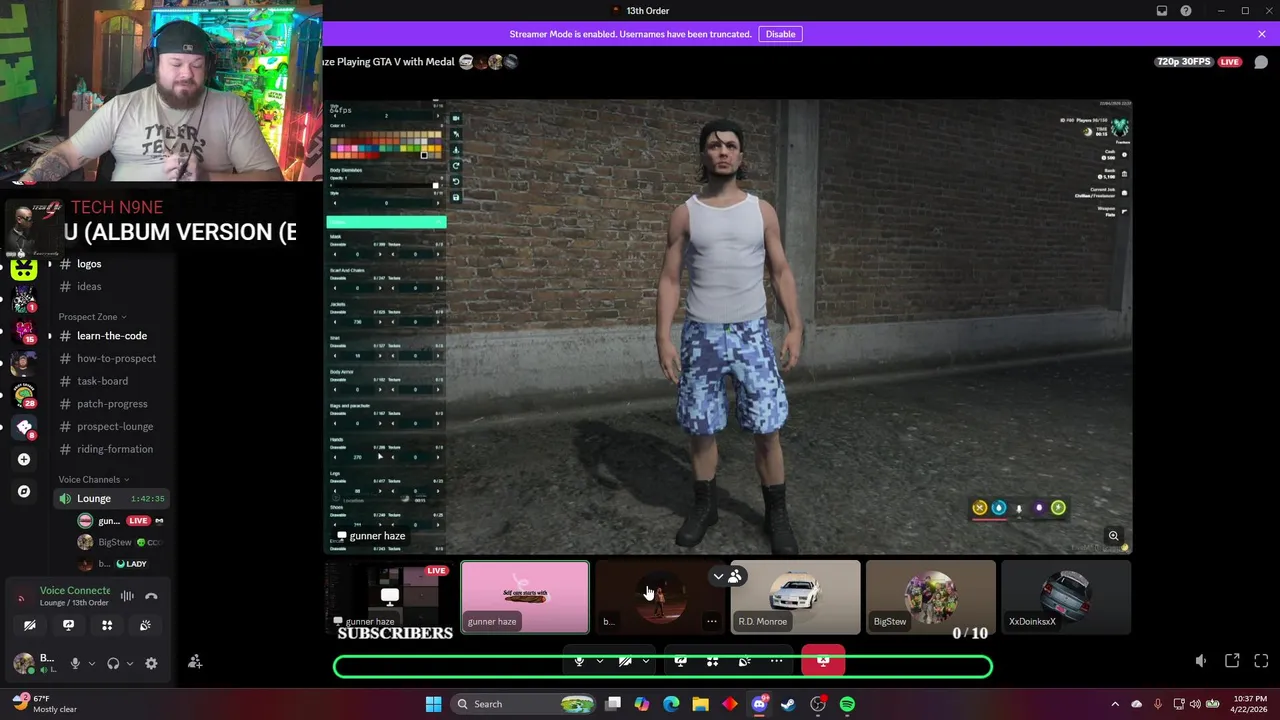Screen dimensions: 1280x720
Task: Open activities in call control bar
Action: pos(712,661)
